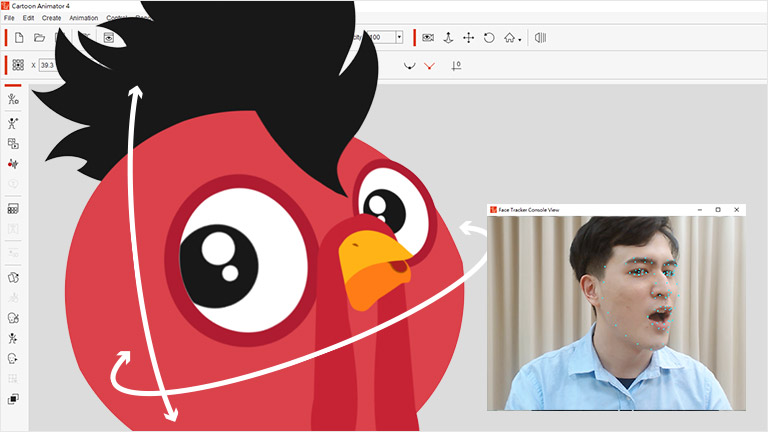
Task: Toggle the red V-shaped angle button
Action: tap(429, 65)
